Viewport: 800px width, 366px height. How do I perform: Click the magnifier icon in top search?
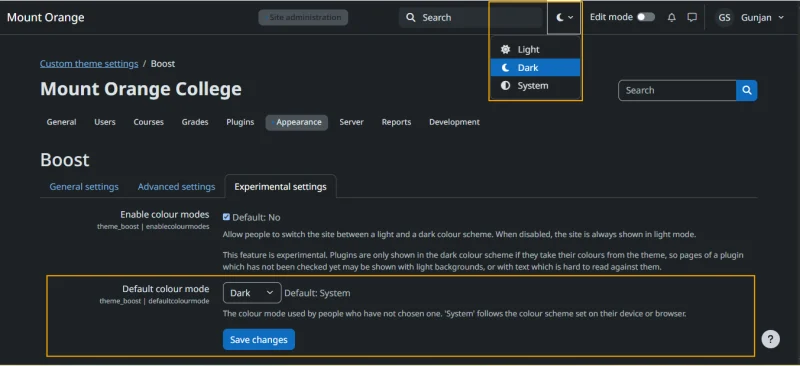[411, 17]
